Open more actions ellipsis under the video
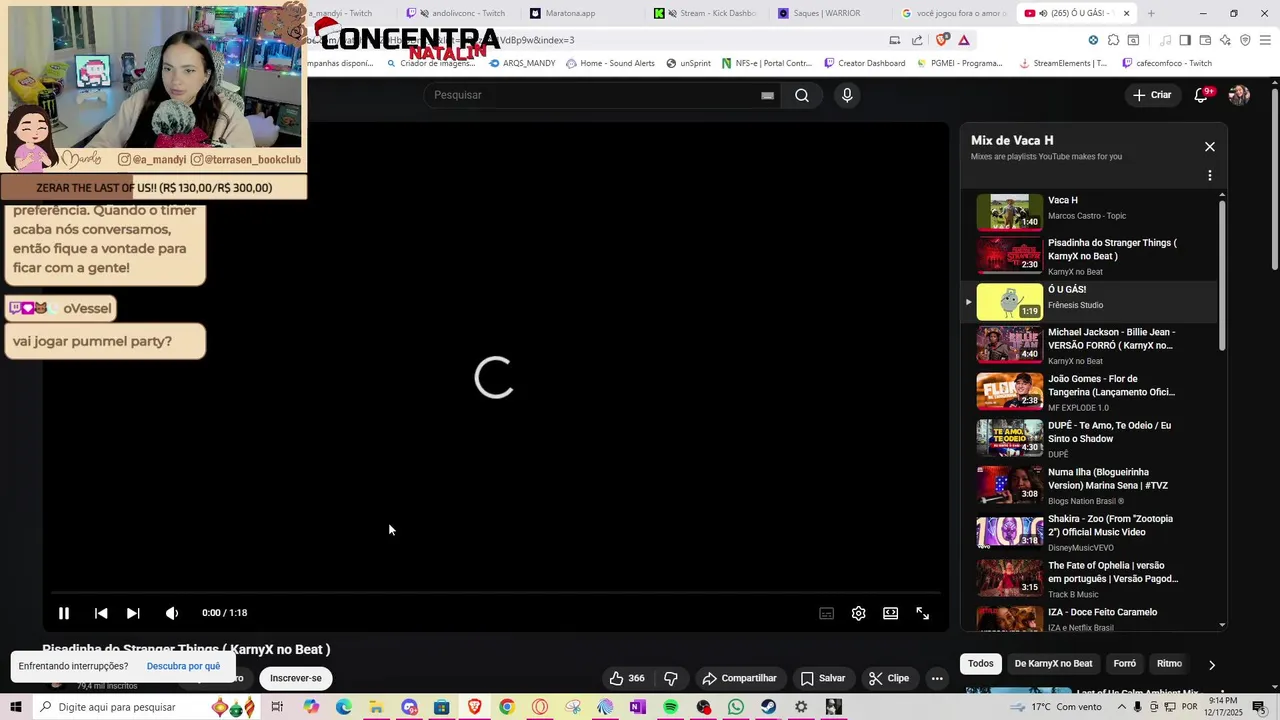 [x=937, y=678]
